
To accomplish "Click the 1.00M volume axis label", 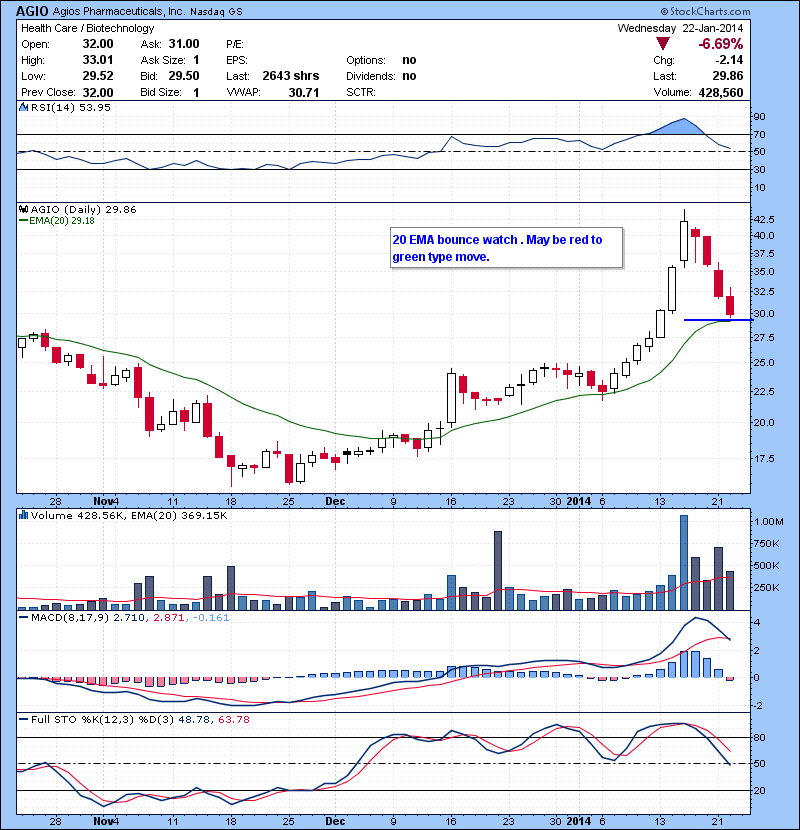I will click(x=768, y=521).
